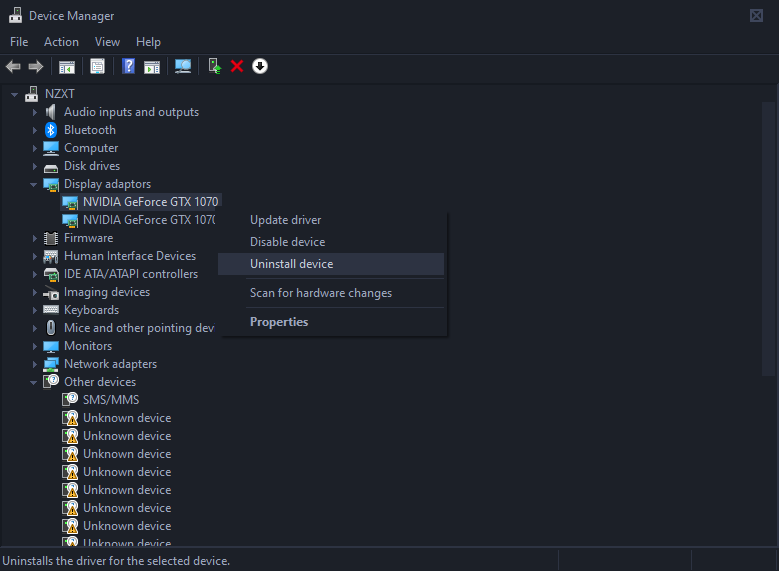Click the vertical scrollbar of device tree
Viewport: 779px width, 571px height.
click(x=768, y=239)
